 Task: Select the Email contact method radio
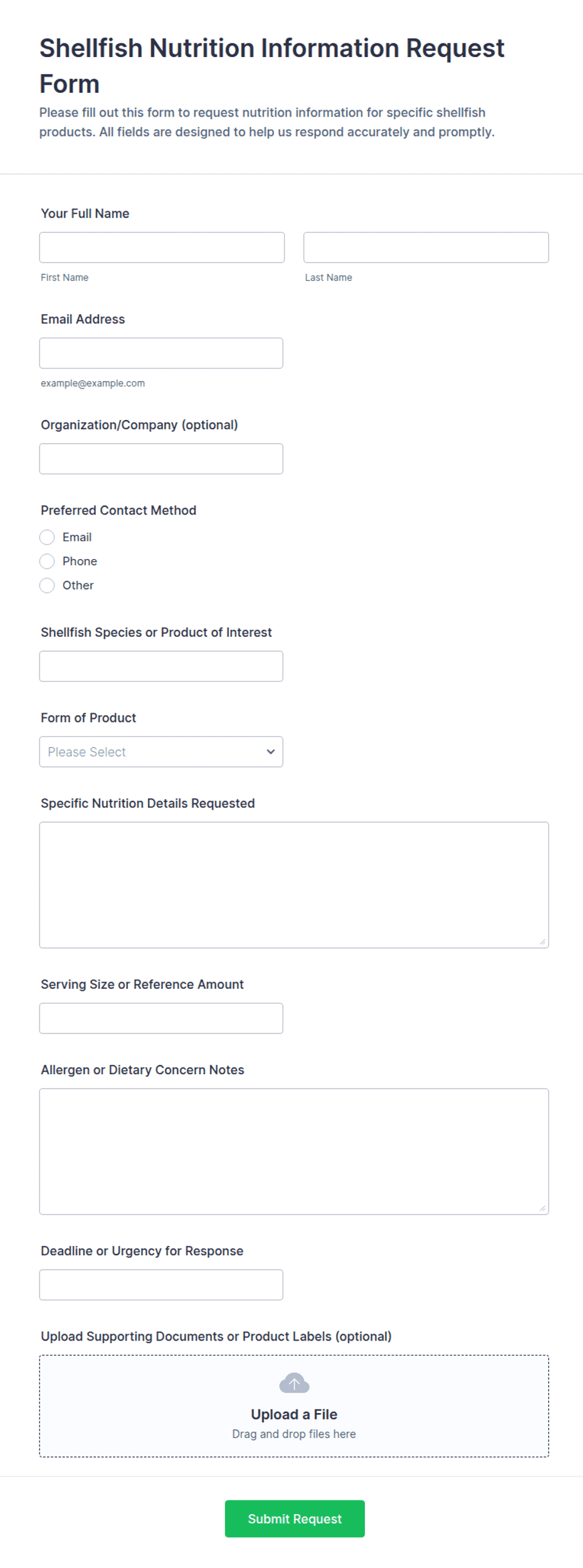coord(47,537)
